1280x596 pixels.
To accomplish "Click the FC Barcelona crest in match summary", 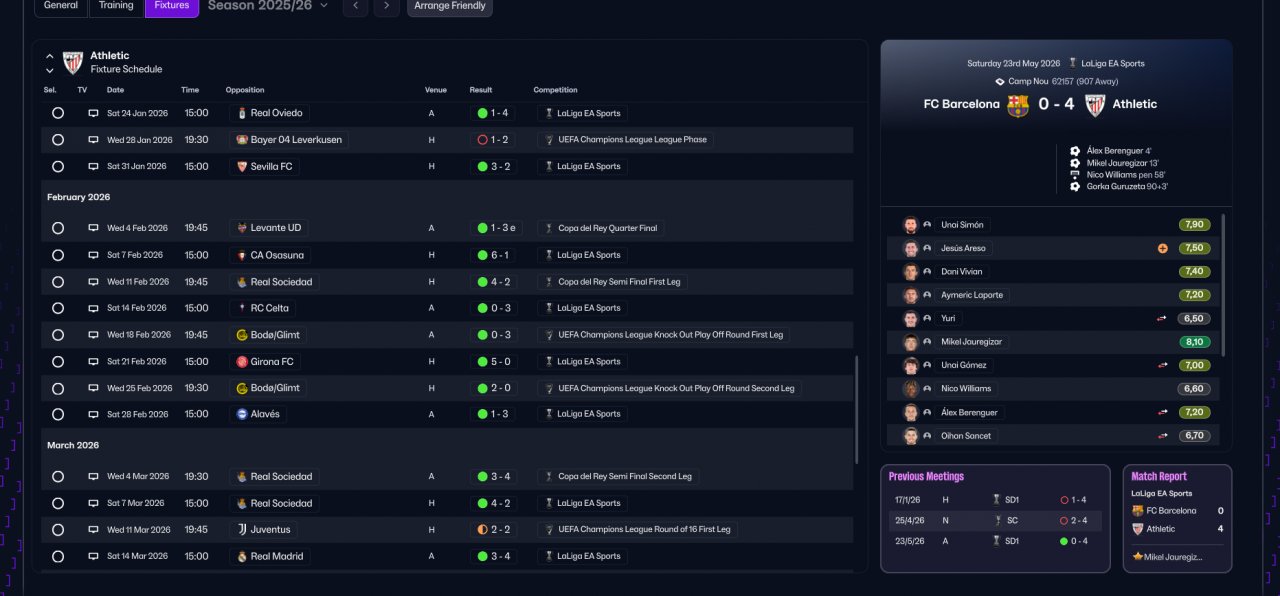I will 1017,105.
